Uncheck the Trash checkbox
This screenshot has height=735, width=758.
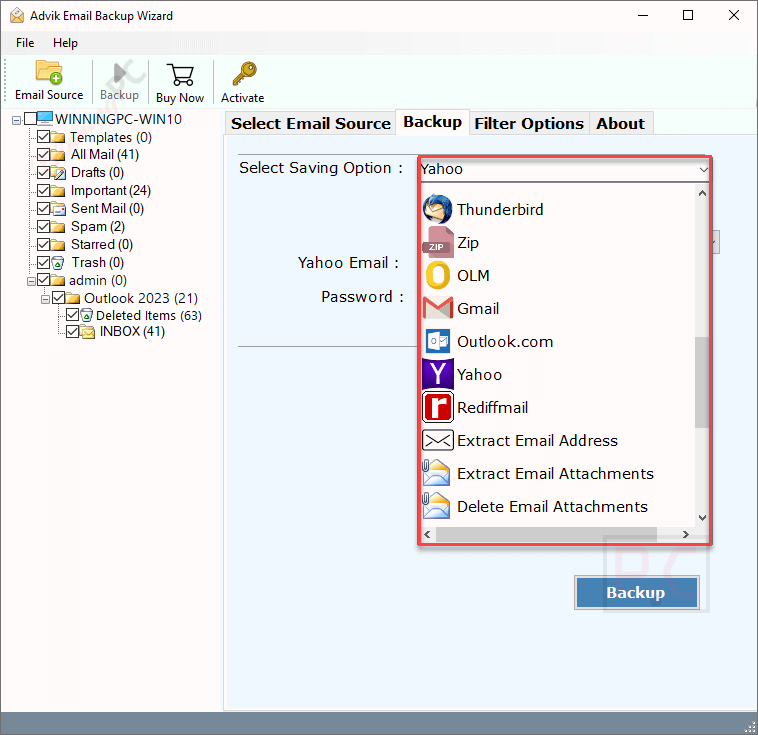[x=44, y=262]
